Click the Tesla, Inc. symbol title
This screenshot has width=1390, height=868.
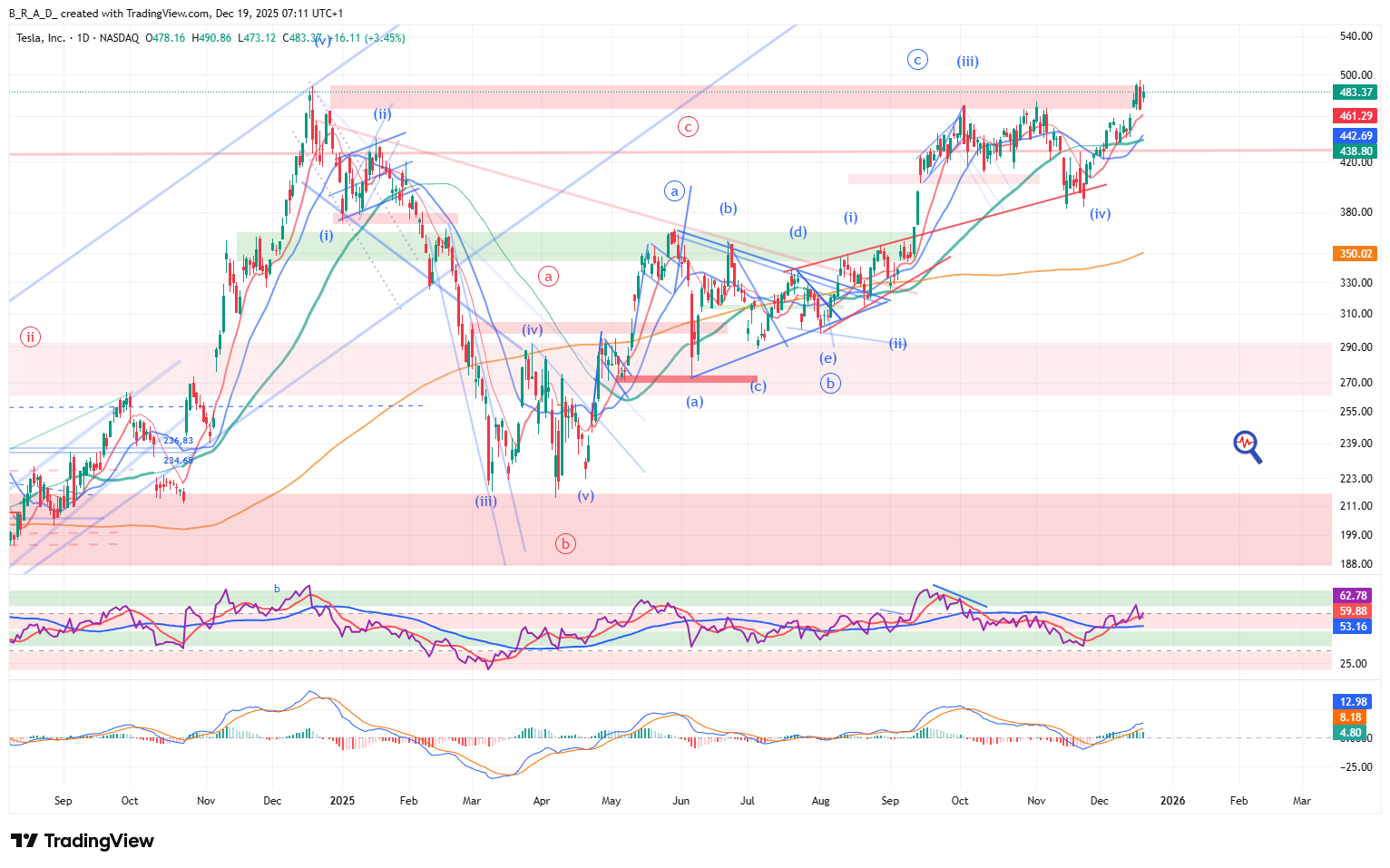41,38
